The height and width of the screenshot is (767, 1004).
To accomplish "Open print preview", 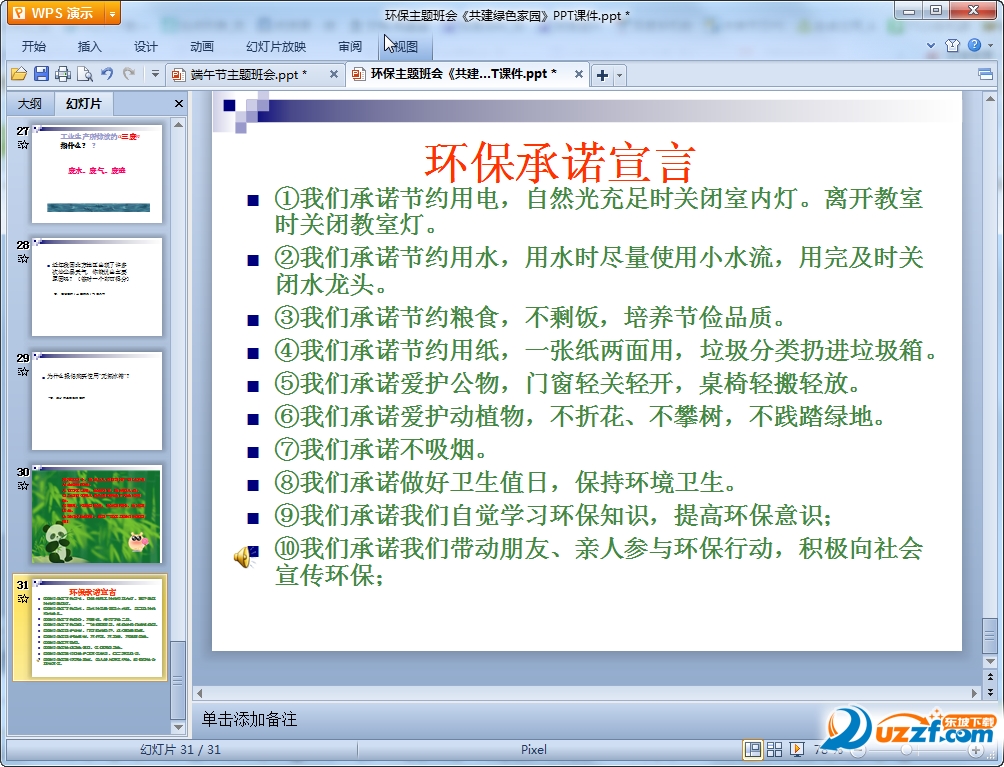I will click(x=84, y=74).
